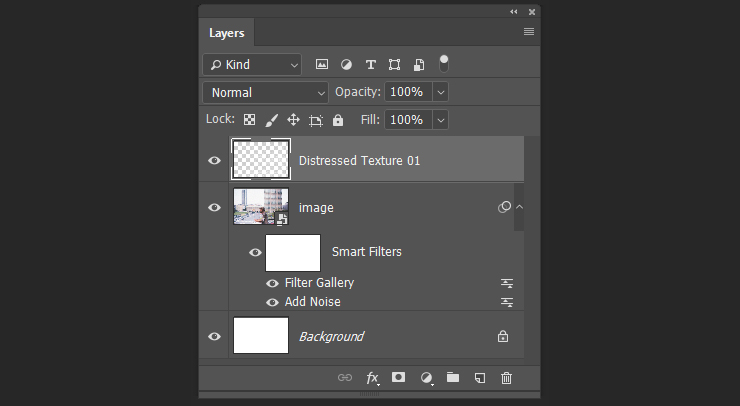Select Distressed Texture 01 layer thumbnail

click(x=261, y=160)
